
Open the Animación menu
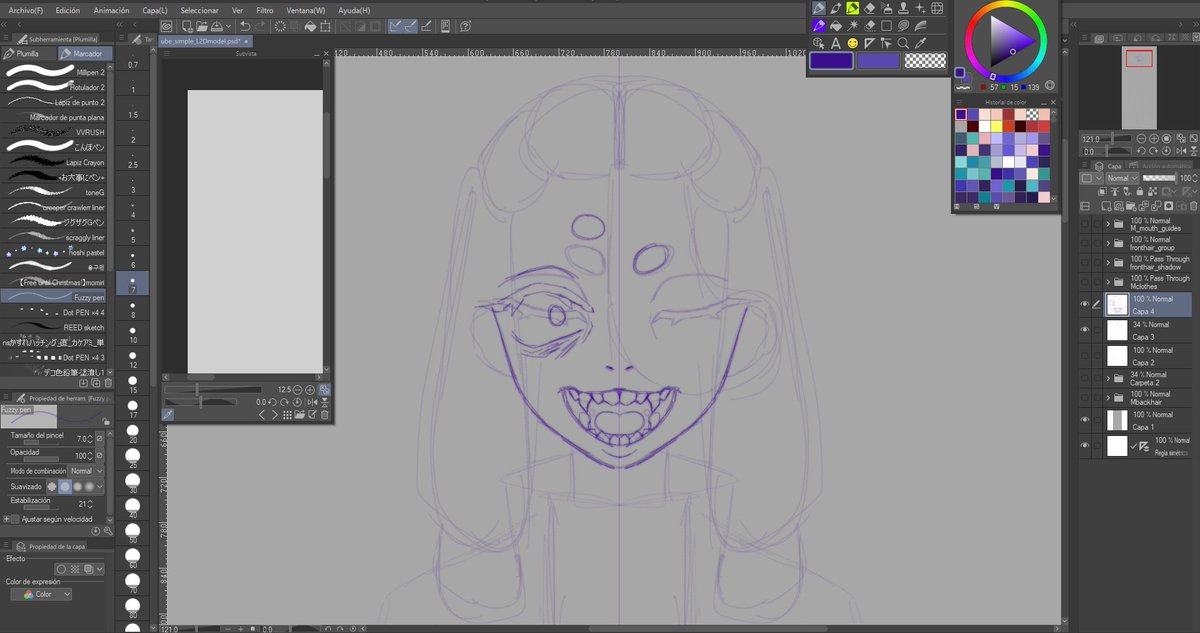pyautogui.click(x=111, y=9)
